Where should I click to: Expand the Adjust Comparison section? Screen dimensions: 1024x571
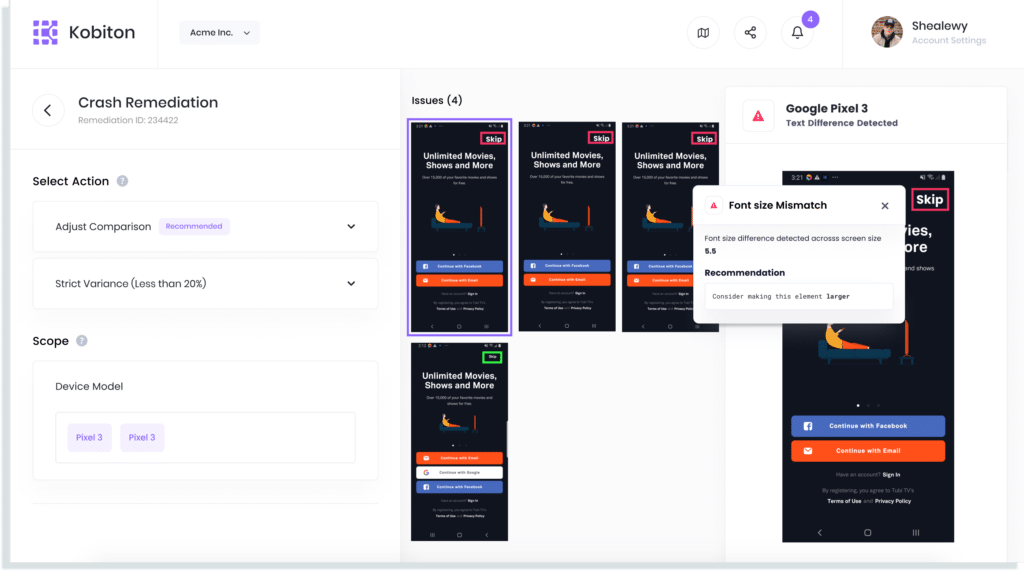(x=351, y=227)
